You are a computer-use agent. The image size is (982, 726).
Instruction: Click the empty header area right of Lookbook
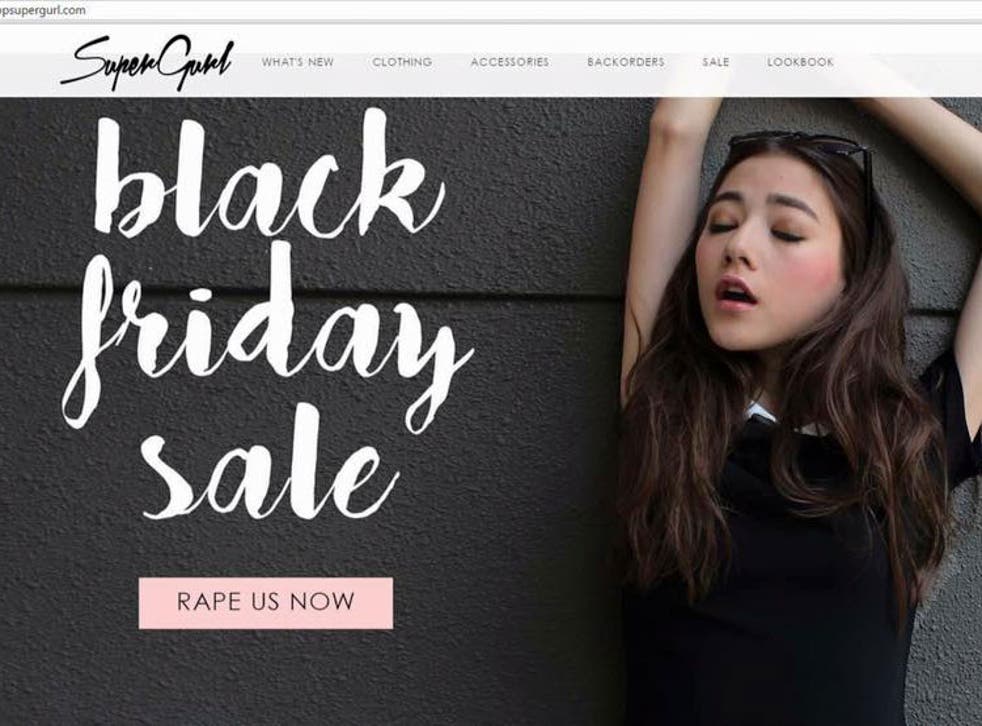[x=908, y=62]
